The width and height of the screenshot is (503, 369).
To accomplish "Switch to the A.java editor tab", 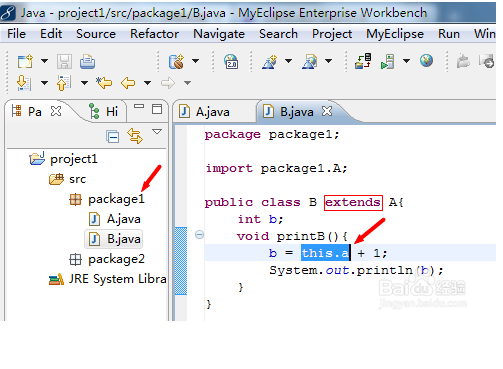I will click(204, 112).
